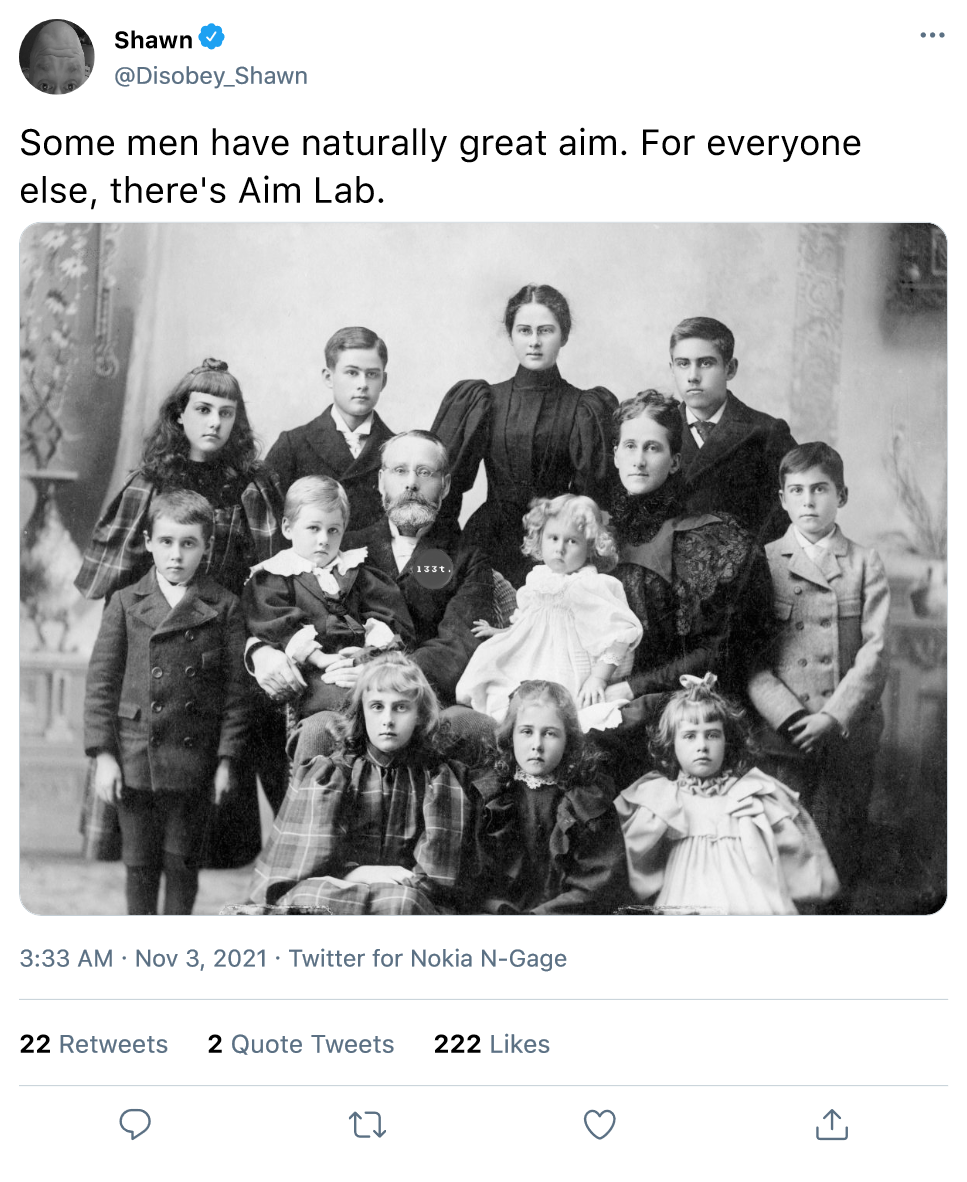
Task: Visit the @Disobey_Shawn handle
Action: 211,76
